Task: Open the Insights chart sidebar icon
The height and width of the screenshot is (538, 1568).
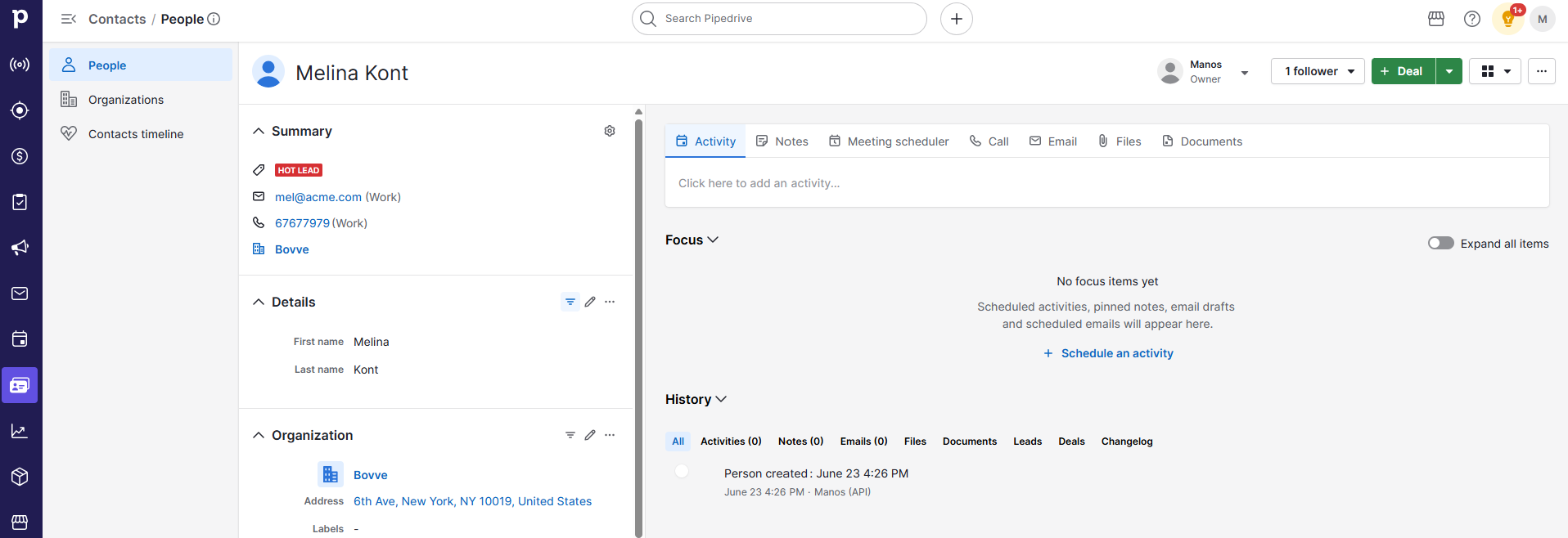Action: coord(20,431)
